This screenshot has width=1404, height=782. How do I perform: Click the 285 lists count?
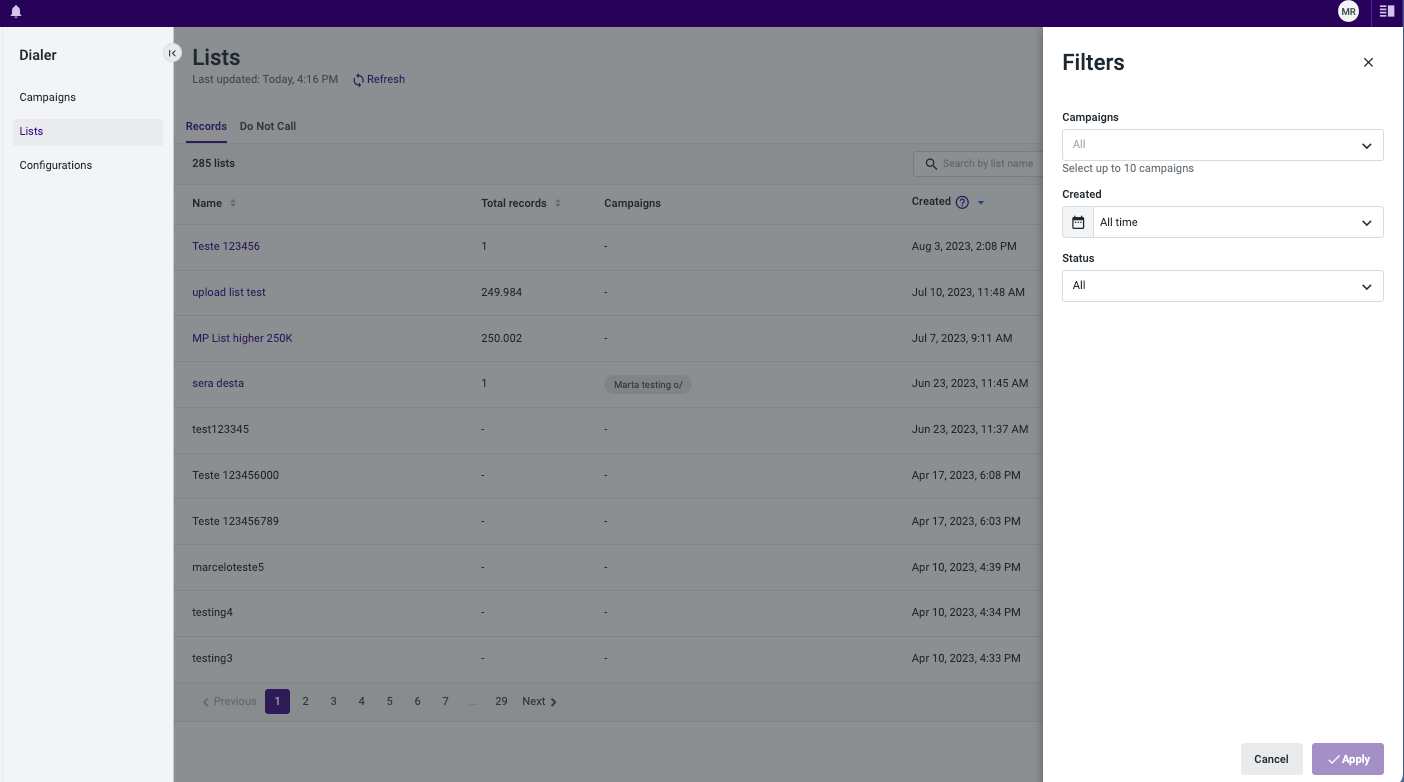(213, 163)
